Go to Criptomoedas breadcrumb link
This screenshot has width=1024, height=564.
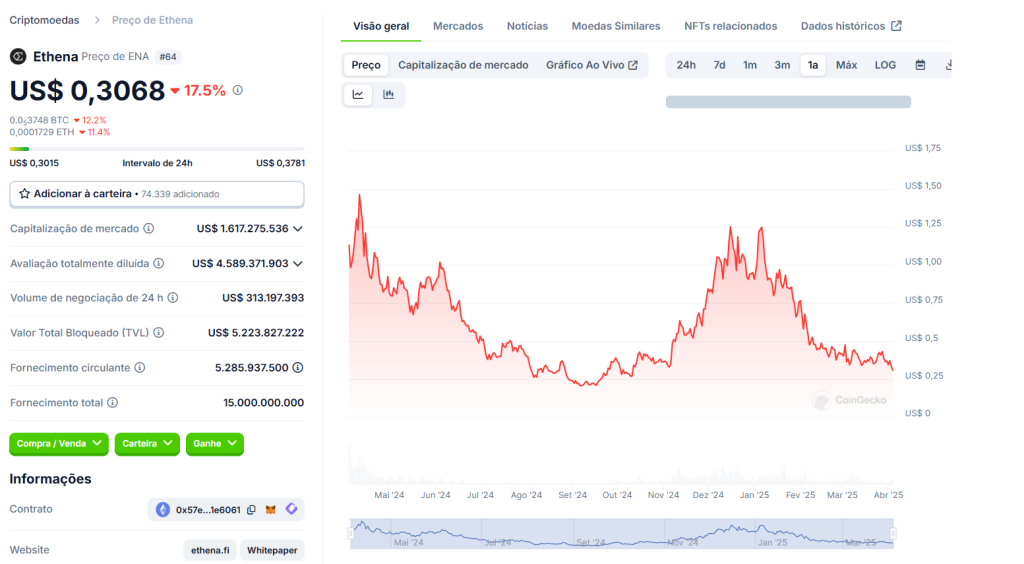(44, 20)
